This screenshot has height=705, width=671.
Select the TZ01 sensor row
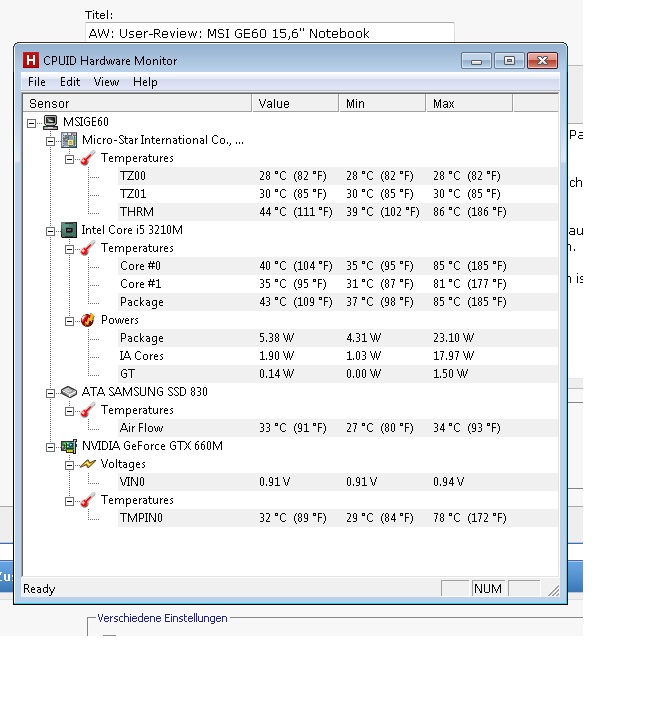pos(338,194)
